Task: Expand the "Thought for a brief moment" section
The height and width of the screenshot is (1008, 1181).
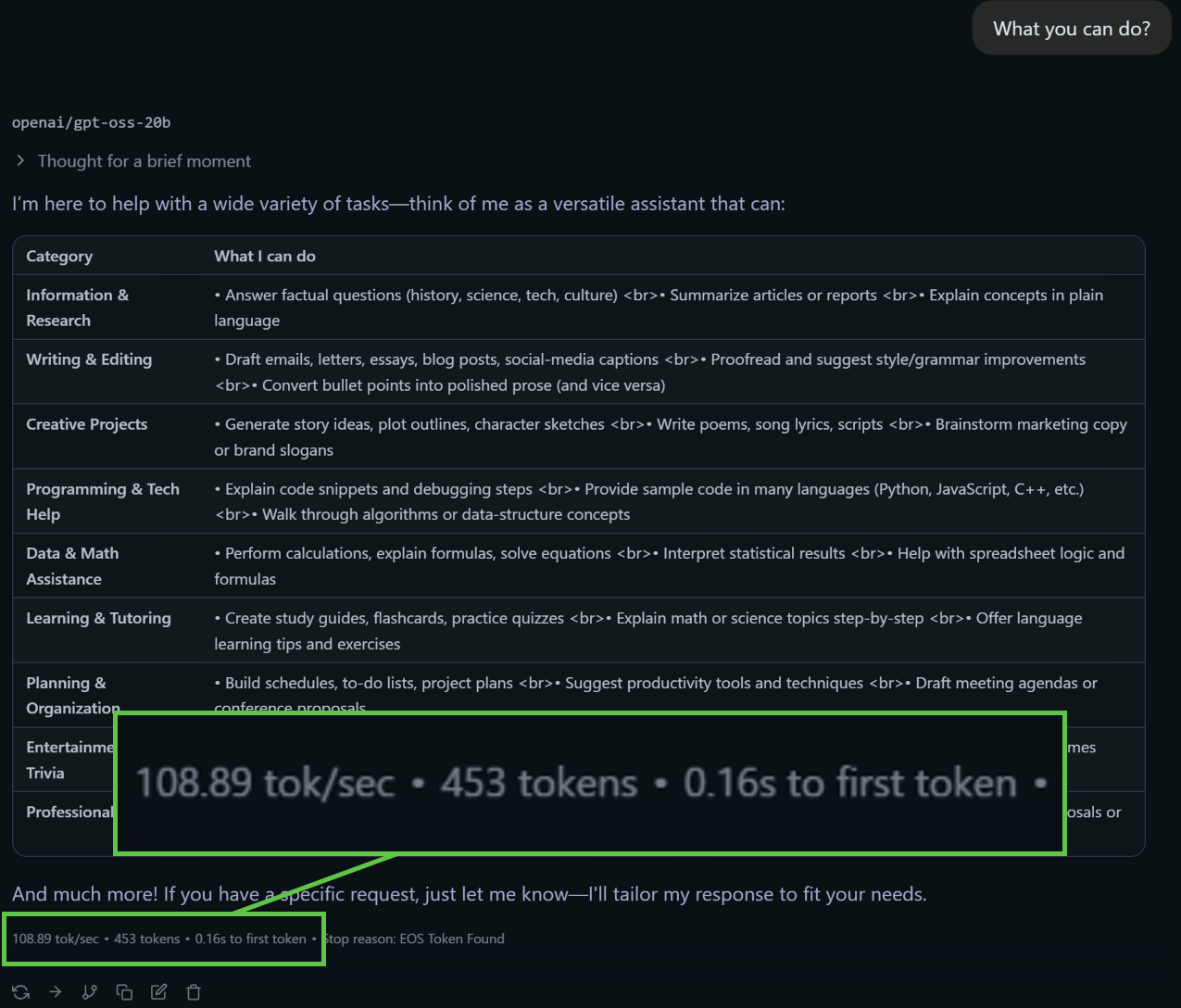Action: (20, 161)
